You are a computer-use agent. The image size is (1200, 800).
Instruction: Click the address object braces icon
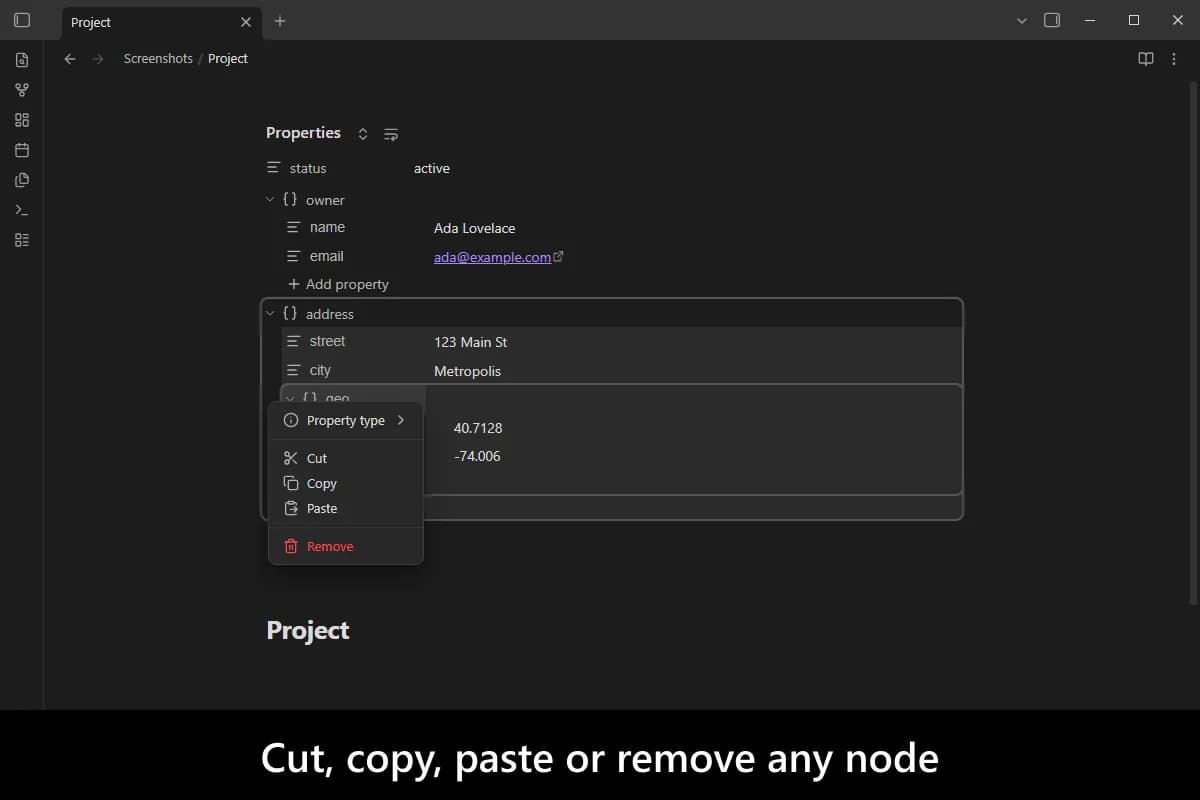point(290,313)
